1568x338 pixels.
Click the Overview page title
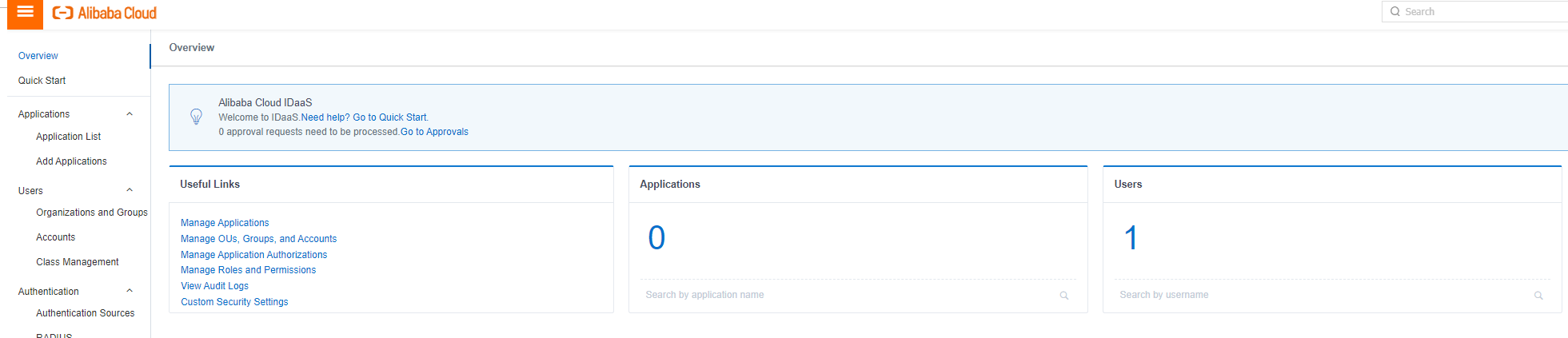(192, 48)
